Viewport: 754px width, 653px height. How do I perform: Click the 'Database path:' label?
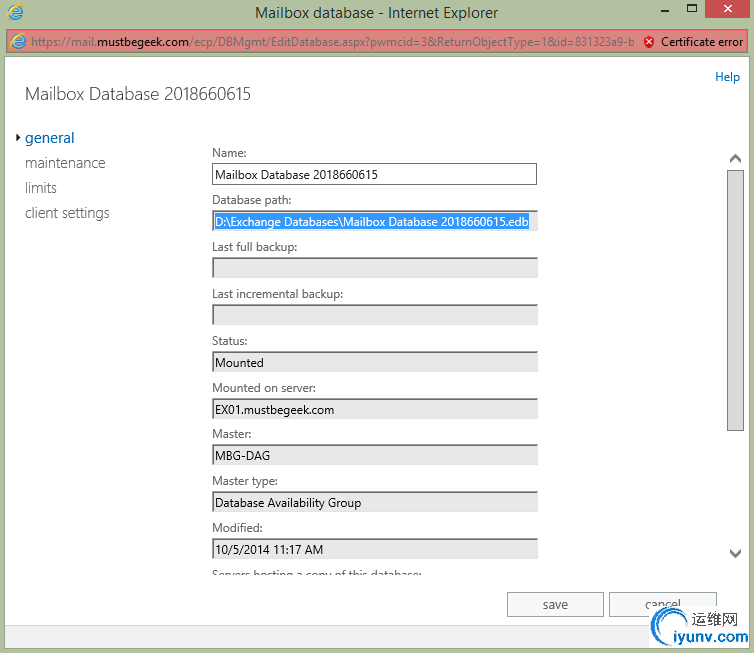tap(251, 200)
